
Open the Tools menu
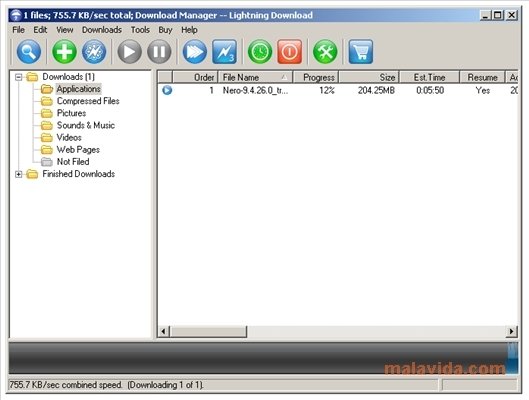point(140,30)
